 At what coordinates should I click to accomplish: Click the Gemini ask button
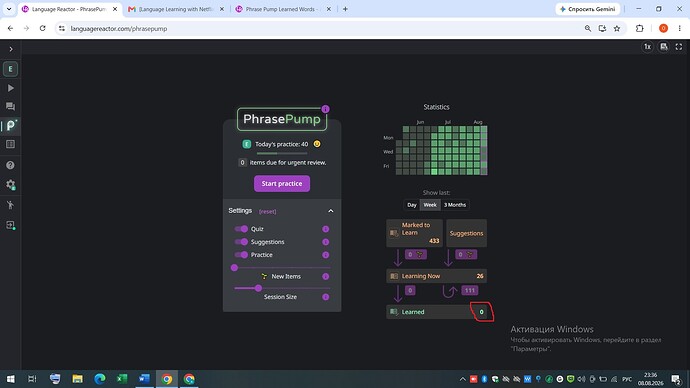588,9
